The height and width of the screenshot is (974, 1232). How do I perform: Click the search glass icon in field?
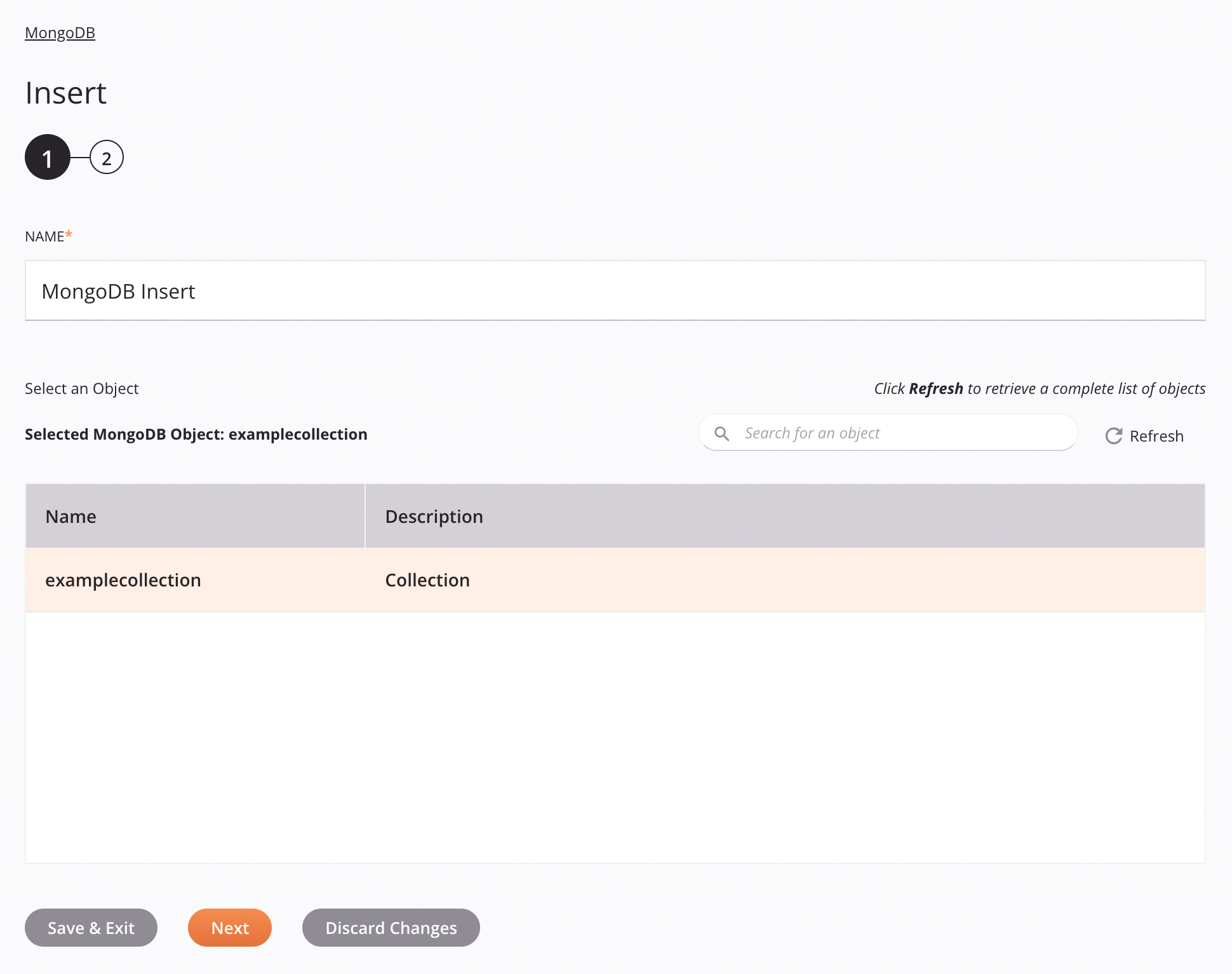[723, 432]
